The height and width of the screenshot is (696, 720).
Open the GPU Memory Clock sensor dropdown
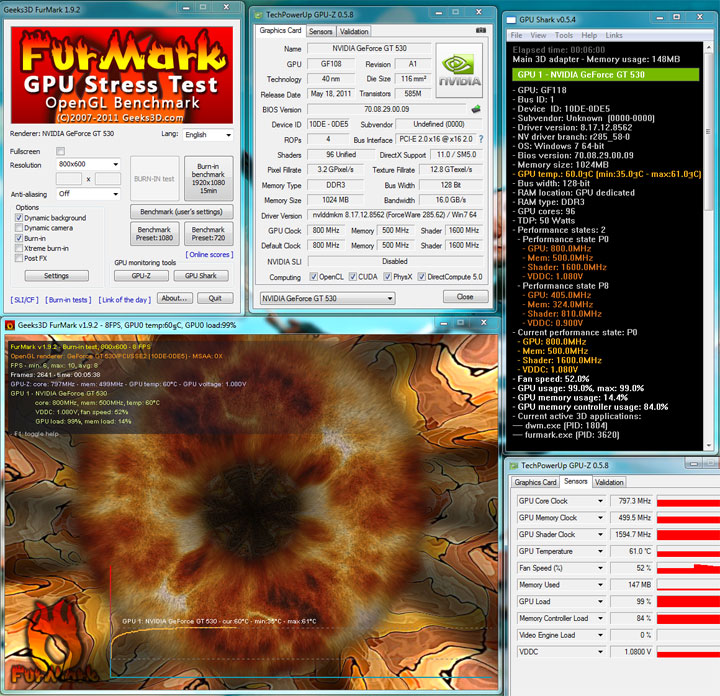click(x=600, y=517)
